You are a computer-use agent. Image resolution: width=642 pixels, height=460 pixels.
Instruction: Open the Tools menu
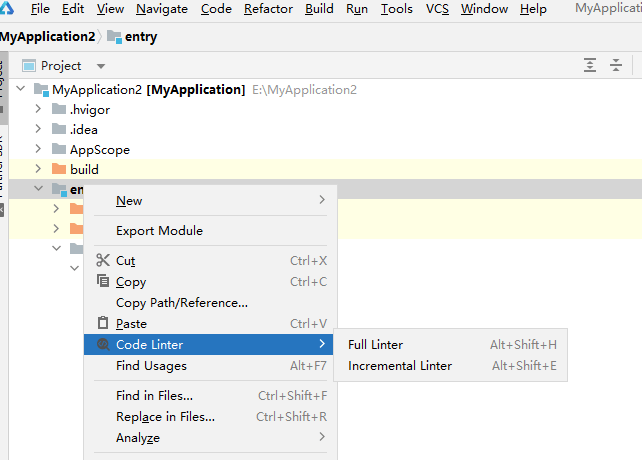396,9
